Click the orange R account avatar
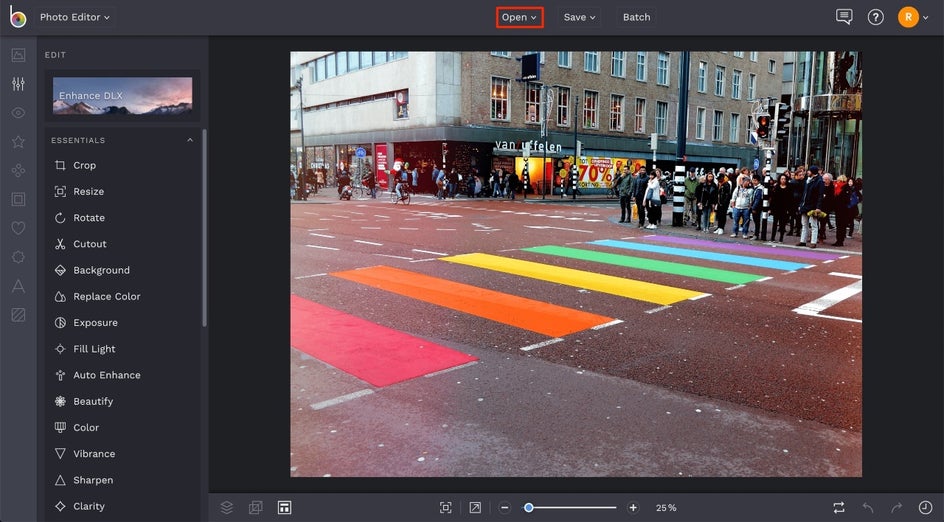The width and height of the screenshot is (944, 522). pos(908,17)
